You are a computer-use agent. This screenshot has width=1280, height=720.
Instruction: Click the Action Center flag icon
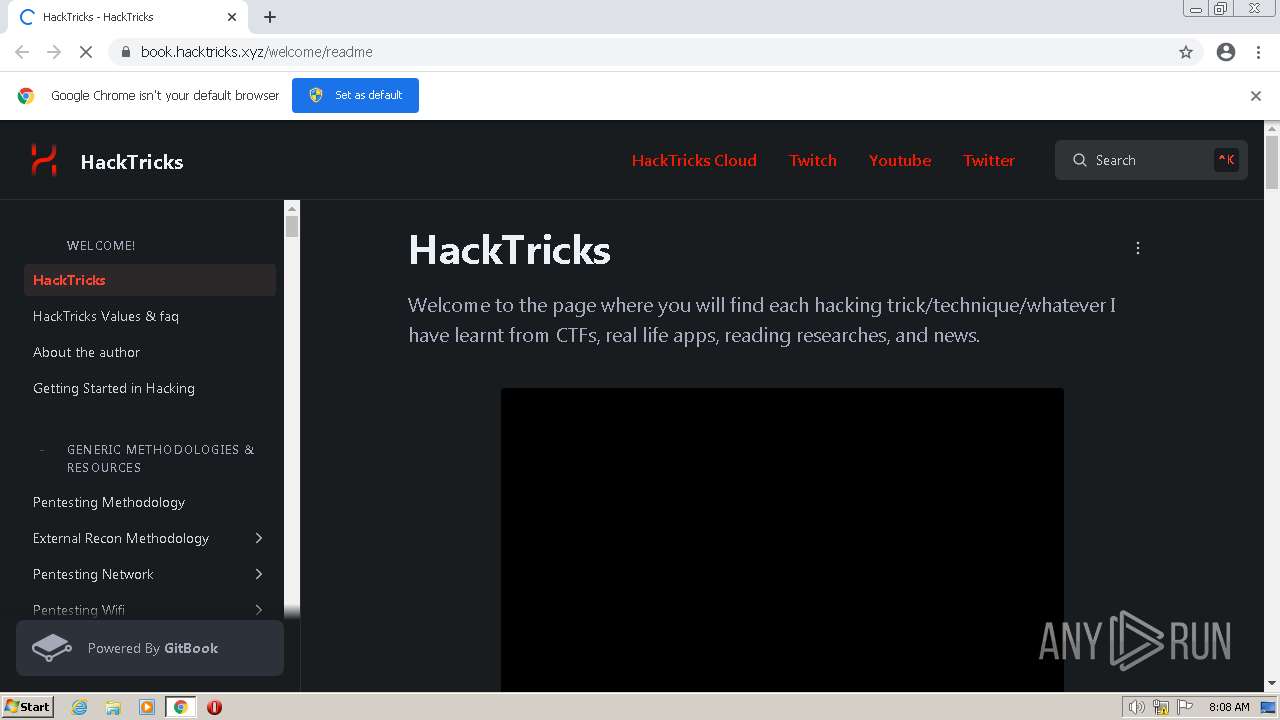coord(1185,707)
